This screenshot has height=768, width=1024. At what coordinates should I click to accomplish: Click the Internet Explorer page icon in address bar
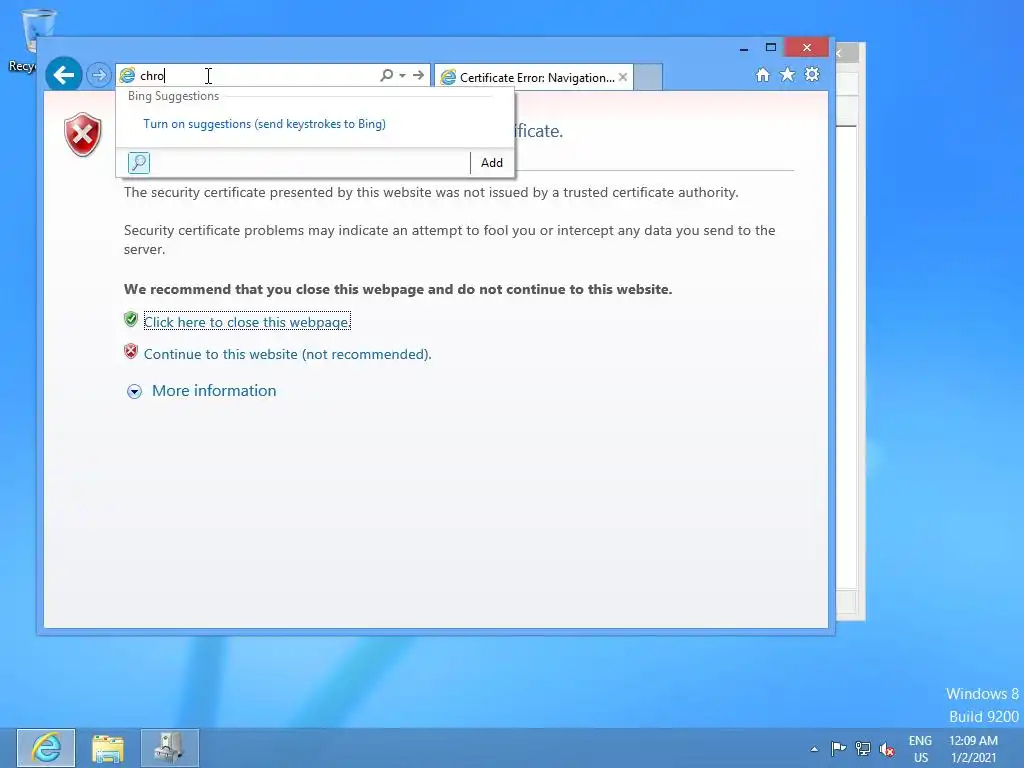127,76
